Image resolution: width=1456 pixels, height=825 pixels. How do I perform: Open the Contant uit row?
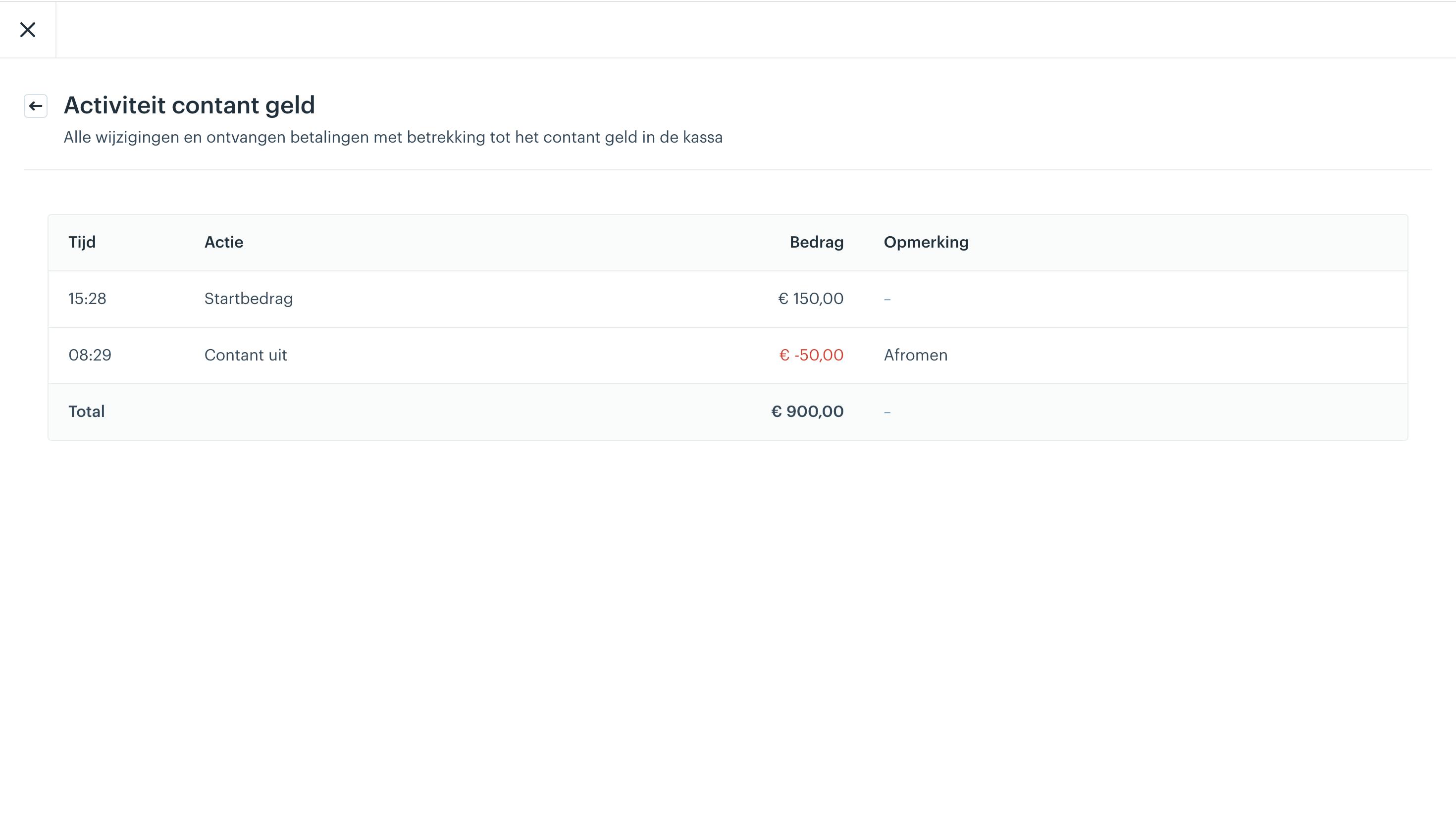[x=728, y=355]
